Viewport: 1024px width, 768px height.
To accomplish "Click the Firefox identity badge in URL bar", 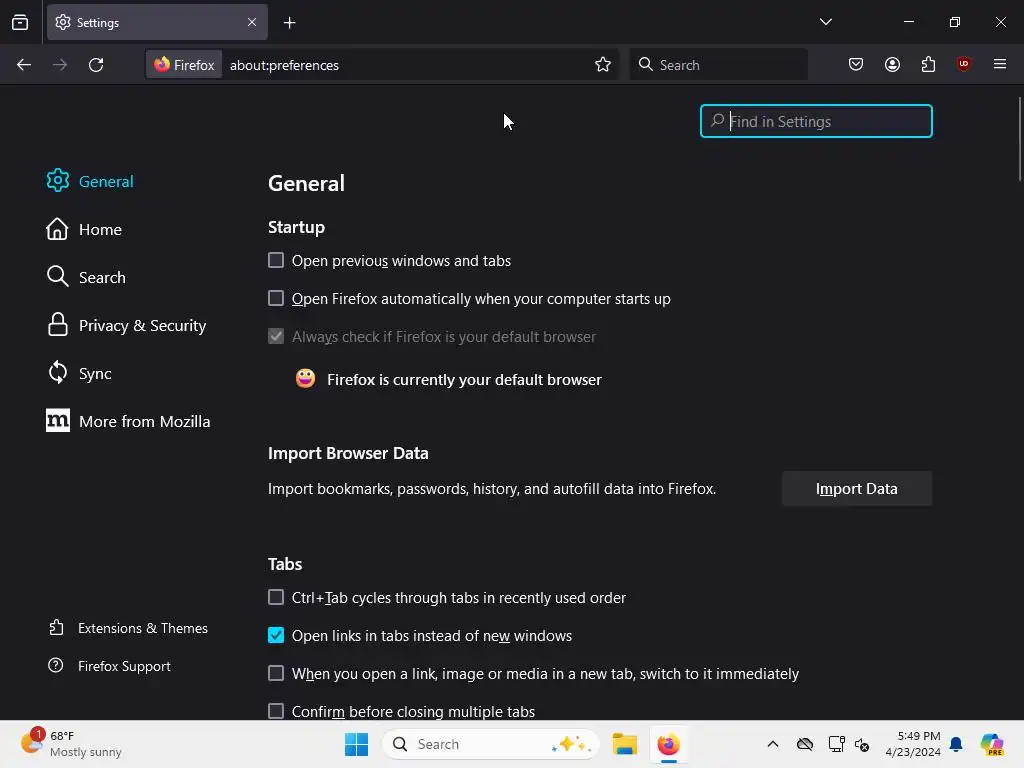I will 184,65.
